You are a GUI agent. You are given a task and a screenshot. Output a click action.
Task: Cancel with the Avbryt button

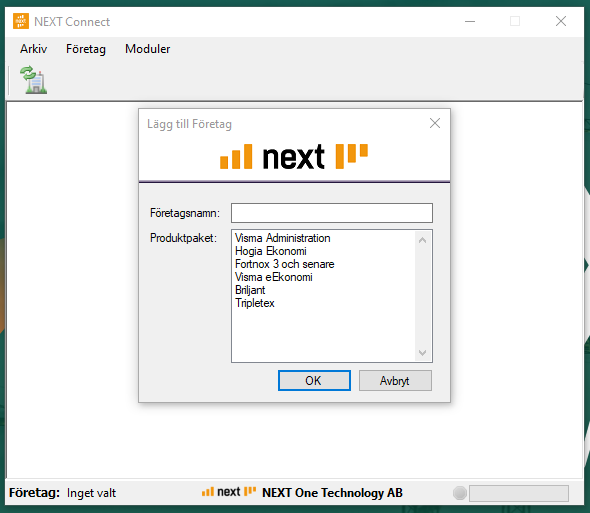coord(395,381)
